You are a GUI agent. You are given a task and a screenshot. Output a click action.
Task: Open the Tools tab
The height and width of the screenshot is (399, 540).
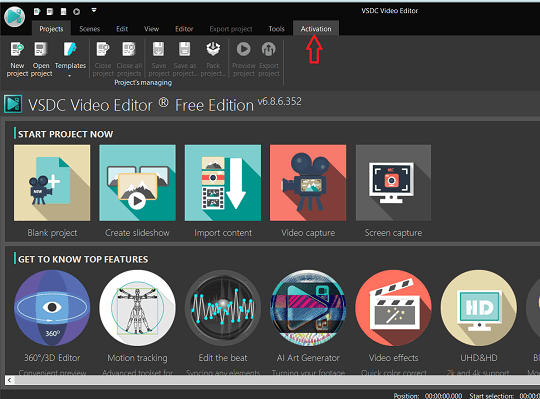click(x=276, y=29)
